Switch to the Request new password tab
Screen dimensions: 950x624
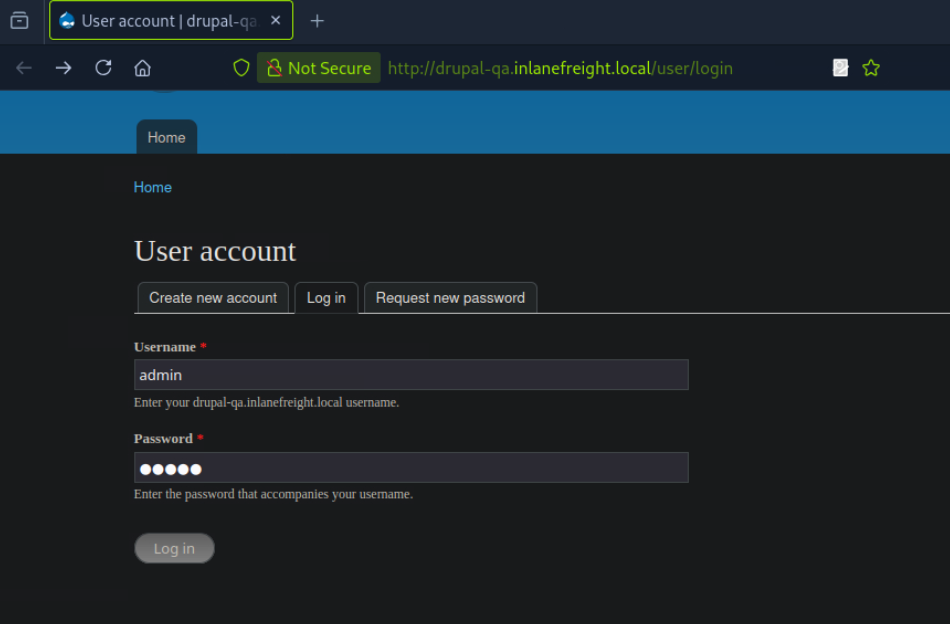point(450,298)
